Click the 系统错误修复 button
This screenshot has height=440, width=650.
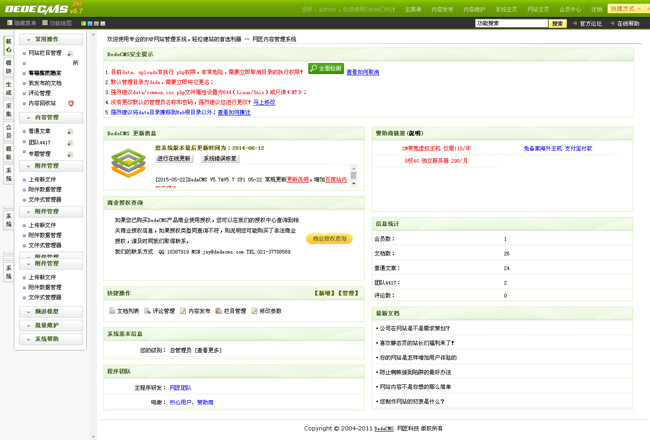(x=220, y=158)
